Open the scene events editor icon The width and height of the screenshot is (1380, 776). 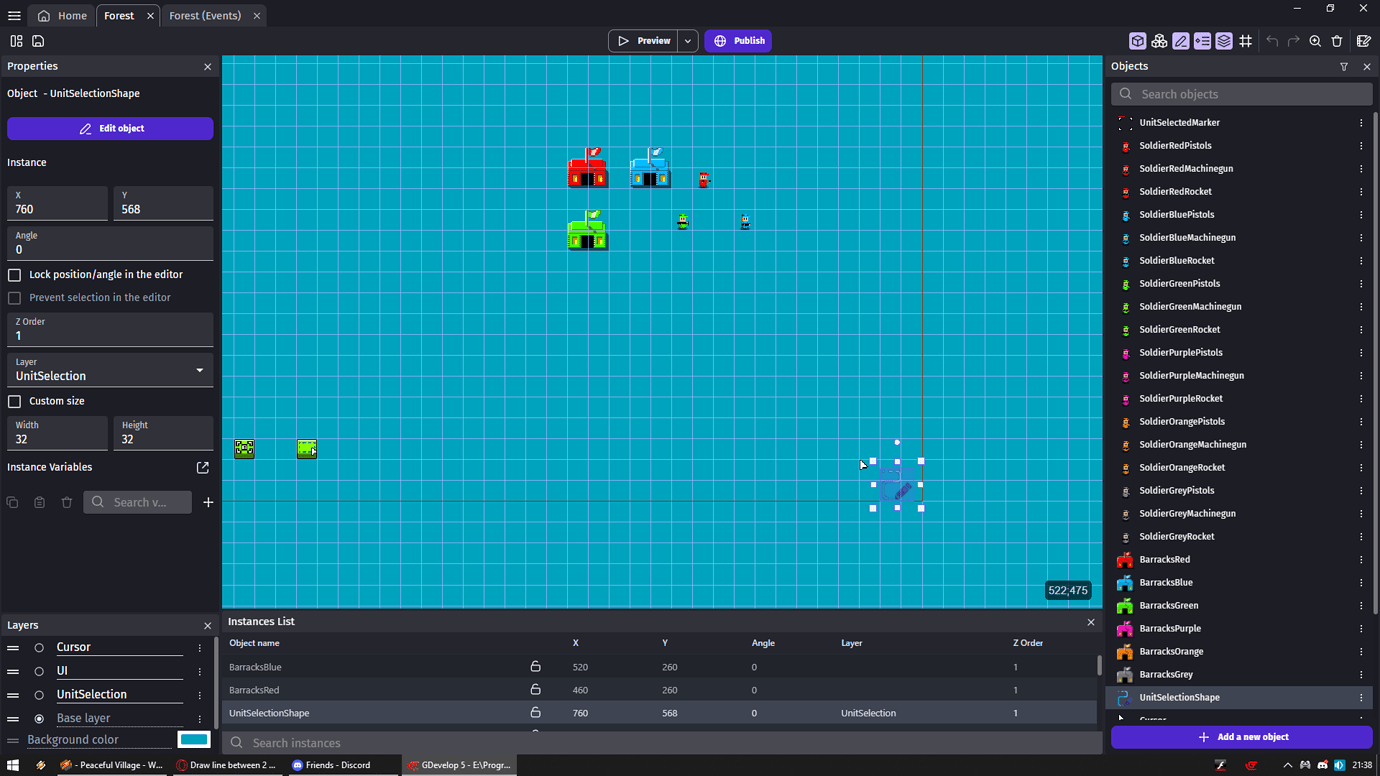[x=1363, y=41]
